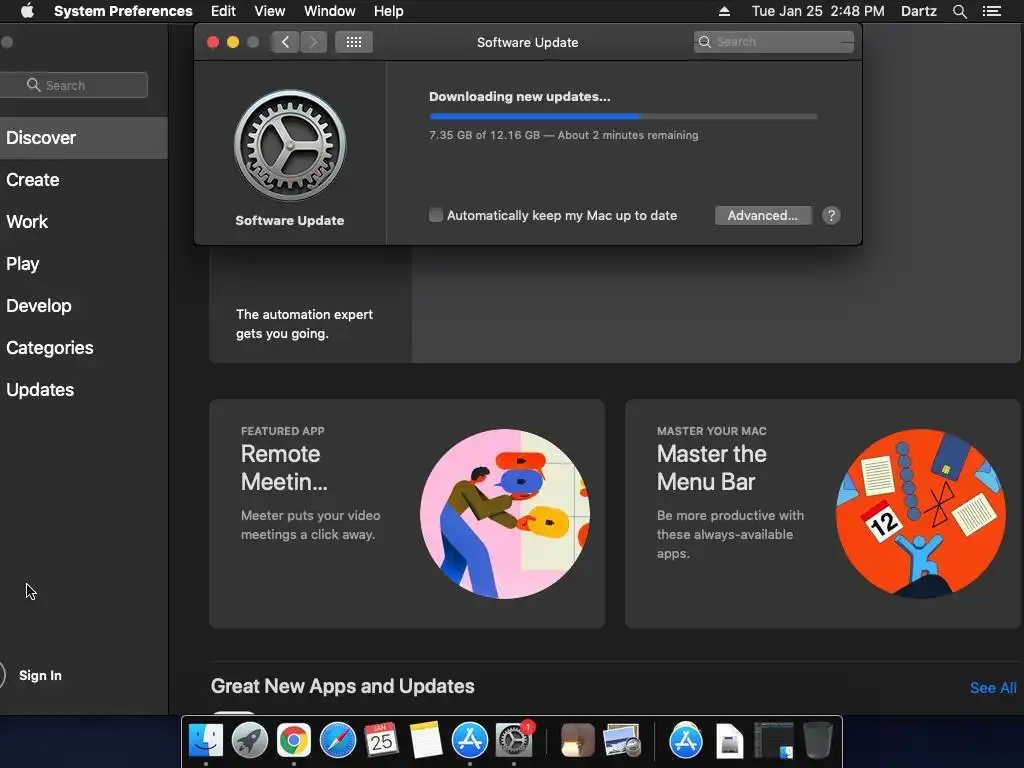Click the Remote Meeting circular artwork

click(505, 514)
